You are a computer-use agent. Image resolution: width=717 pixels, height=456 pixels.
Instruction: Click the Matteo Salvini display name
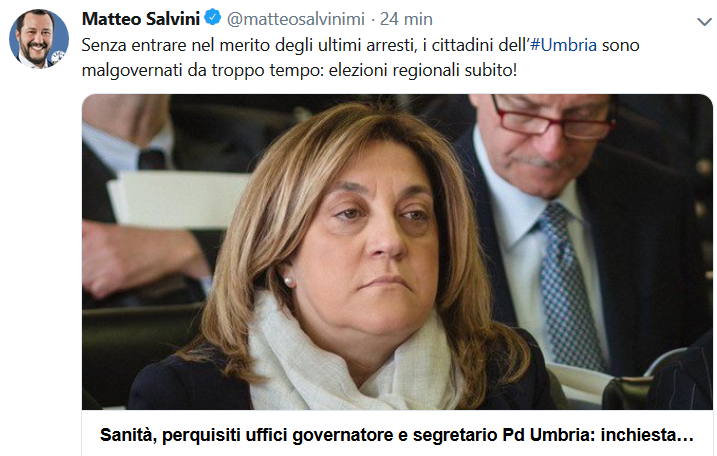click(x=141, y=19)
